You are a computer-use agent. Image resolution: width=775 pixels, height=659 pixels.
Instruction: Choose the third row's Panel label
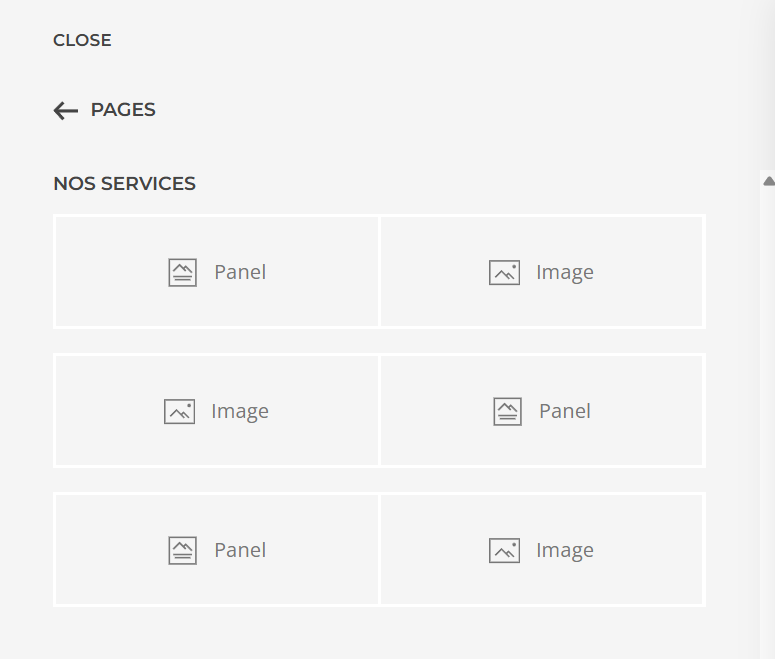[240, 550]
